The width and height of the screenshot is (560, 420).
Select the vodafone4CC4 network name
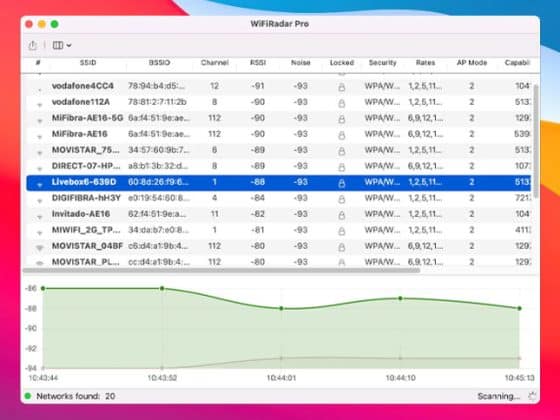click(x=82, y=86)
